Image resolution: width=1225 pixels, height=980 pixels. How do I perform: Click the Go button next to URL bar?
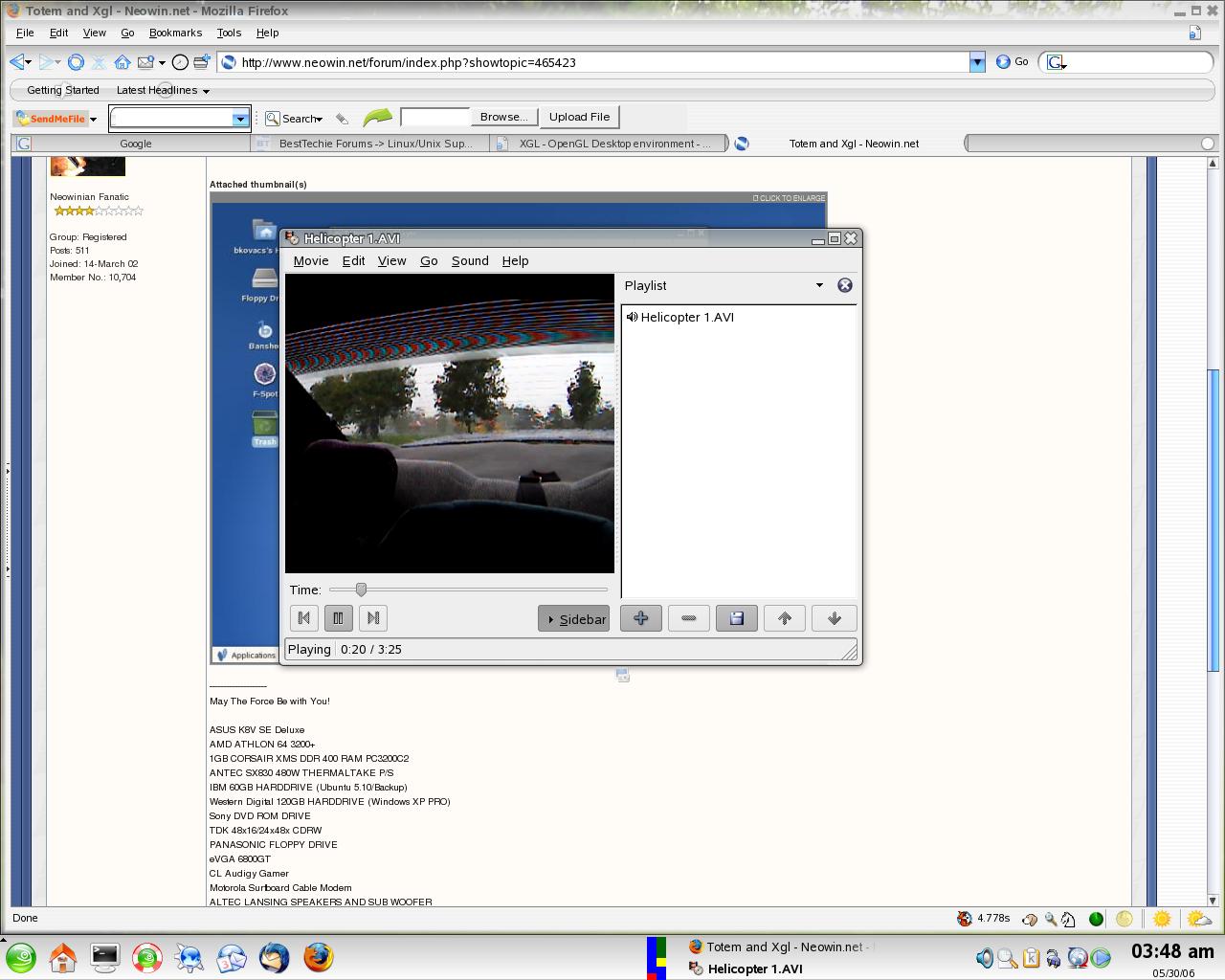click(1012, 61)
